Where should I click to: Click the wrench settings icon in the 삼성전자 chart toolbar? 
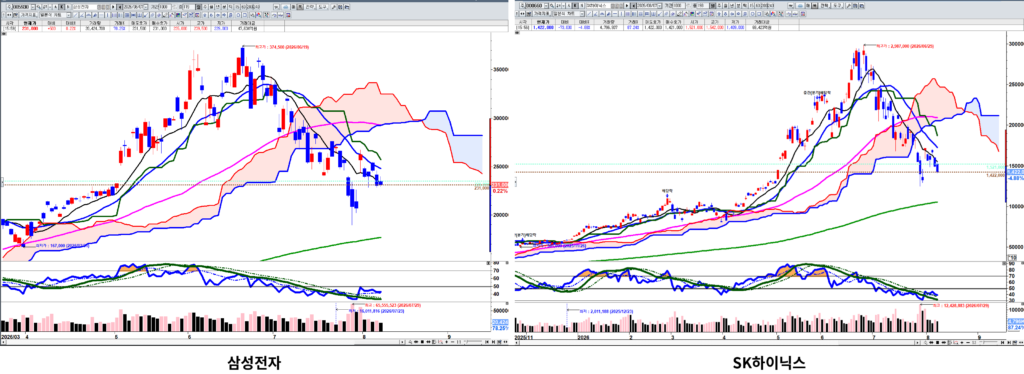334,7
